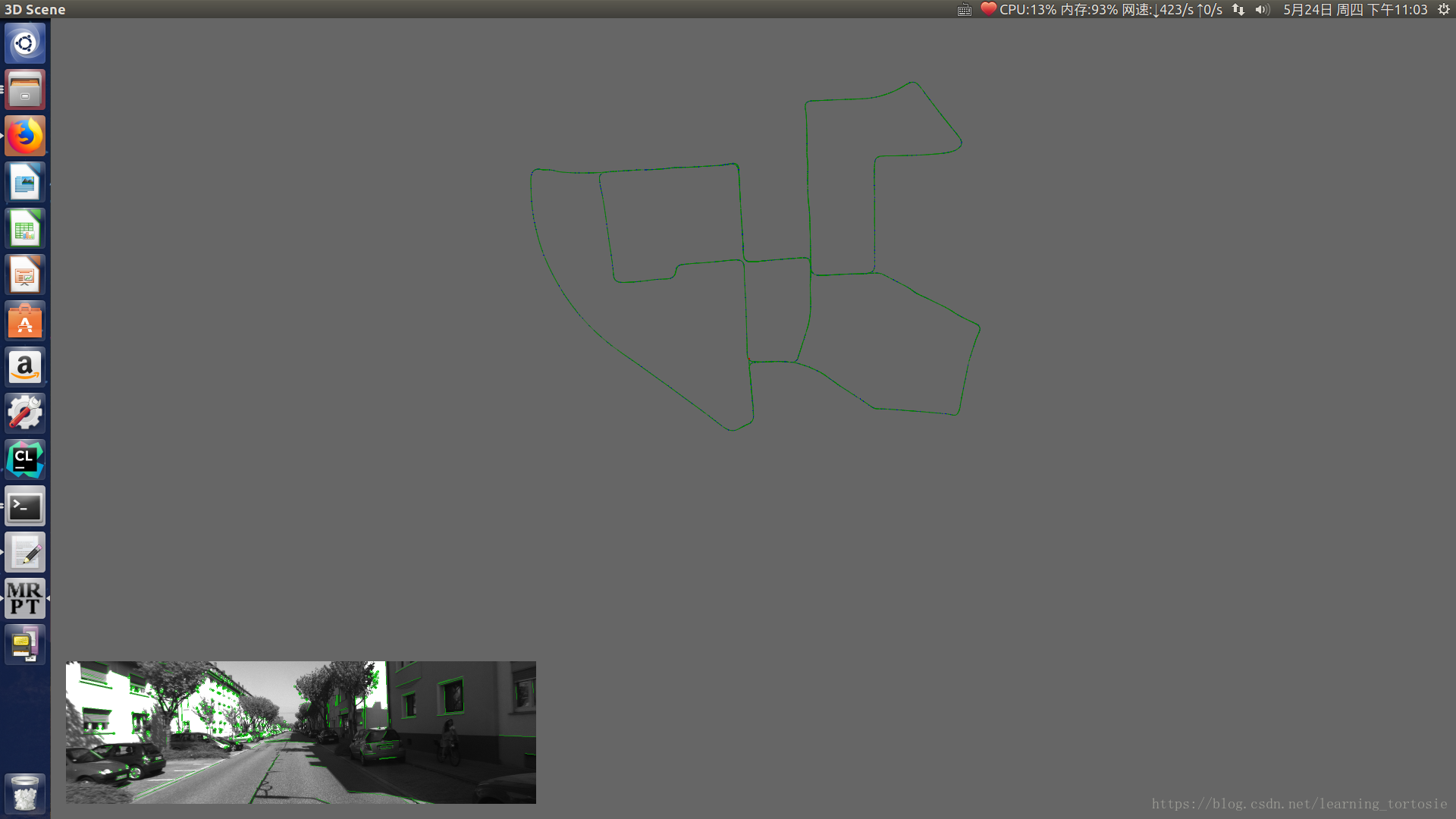Image resolution: width=1456 pixels, height=819 pixels.
Task: Click the 3D Scene window title
Action: [x=35, y=10]
